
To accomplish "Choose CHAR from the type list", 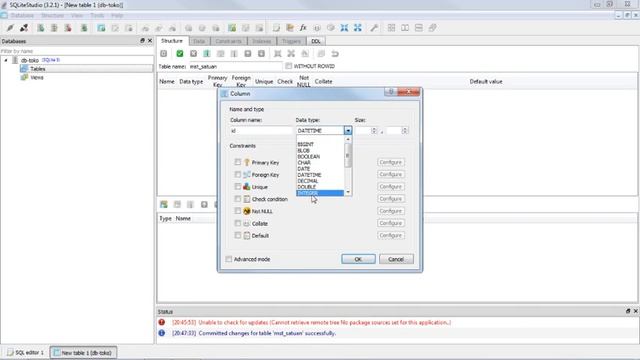I will [x=320, y=162].
